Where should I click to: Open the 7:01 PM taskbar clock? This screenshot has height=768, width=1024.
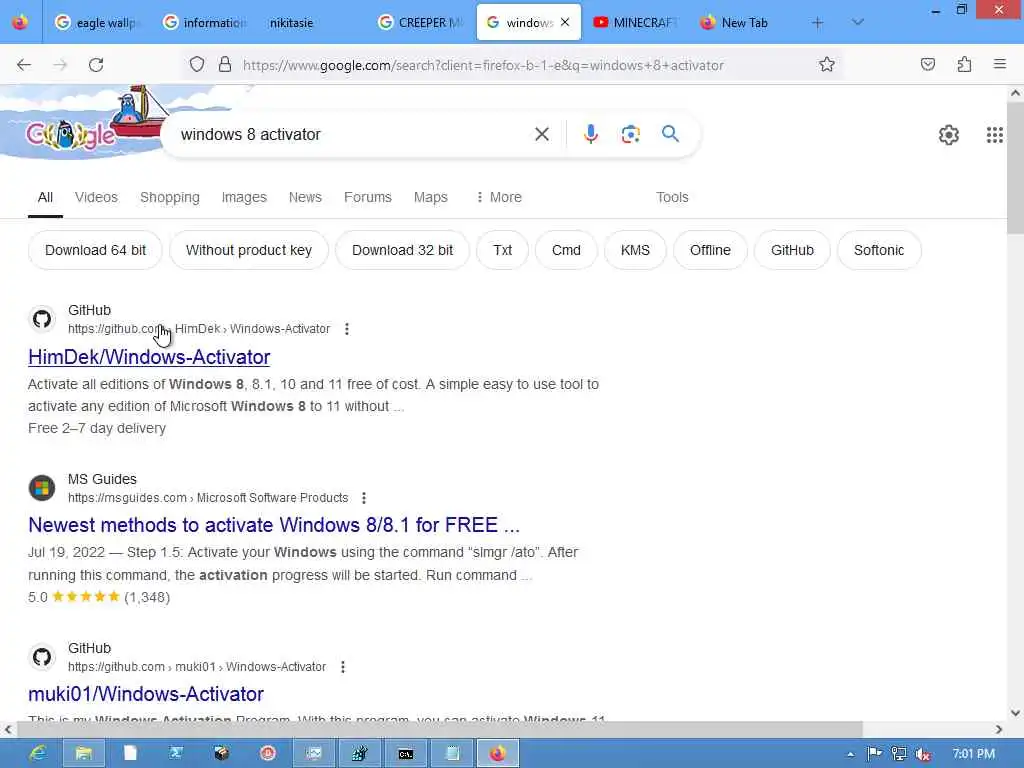pos(974,754)
